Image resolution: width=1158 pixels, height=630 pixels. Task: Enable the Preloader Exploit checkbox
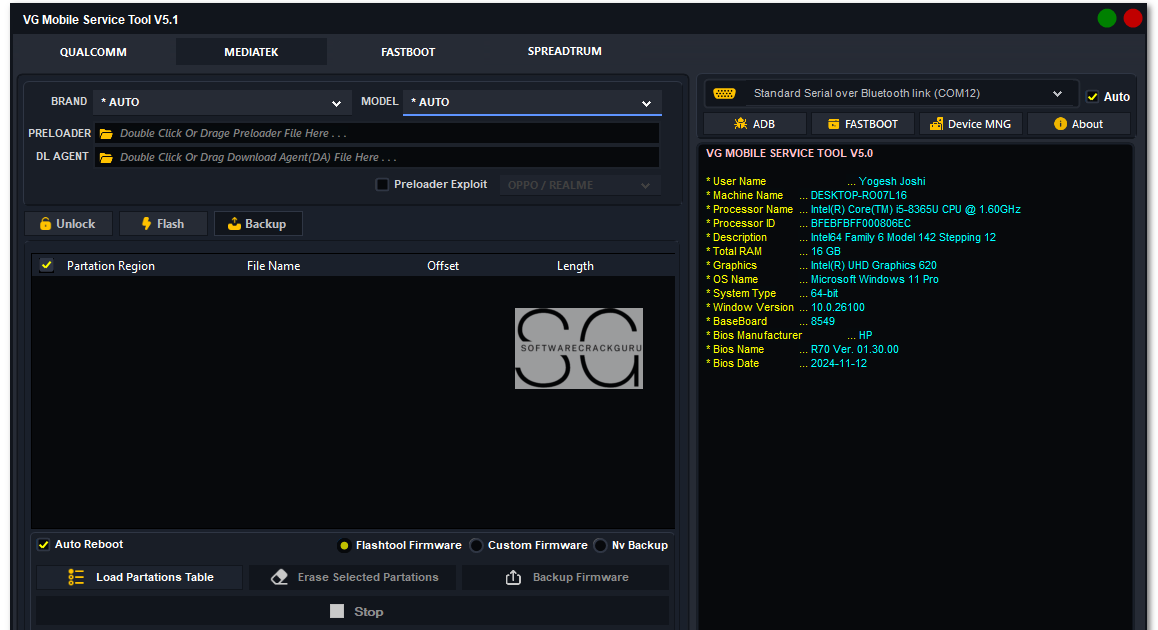(382, 185)
